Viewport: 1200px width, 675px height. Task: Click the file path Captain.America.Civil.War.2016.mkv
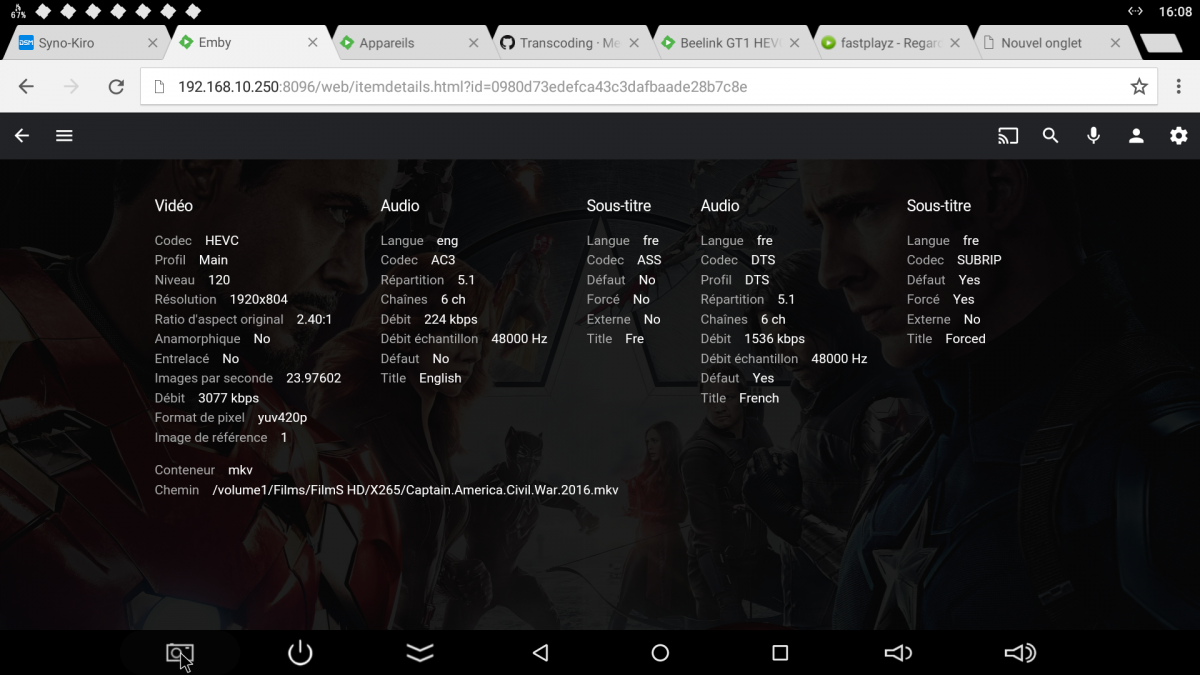[x=415, y=490]
